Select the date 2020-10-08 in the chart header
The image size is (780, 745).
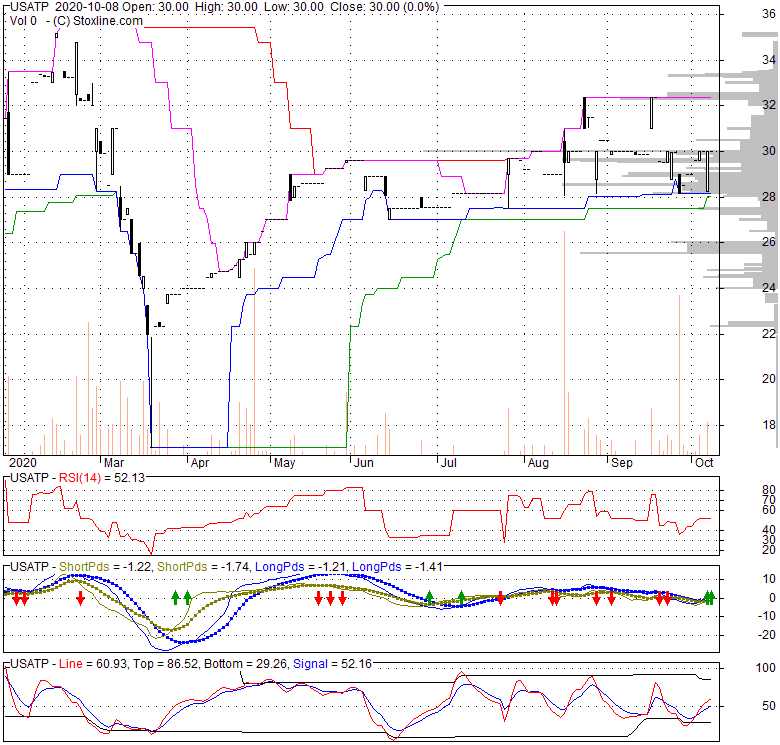[x=87, y=7]
